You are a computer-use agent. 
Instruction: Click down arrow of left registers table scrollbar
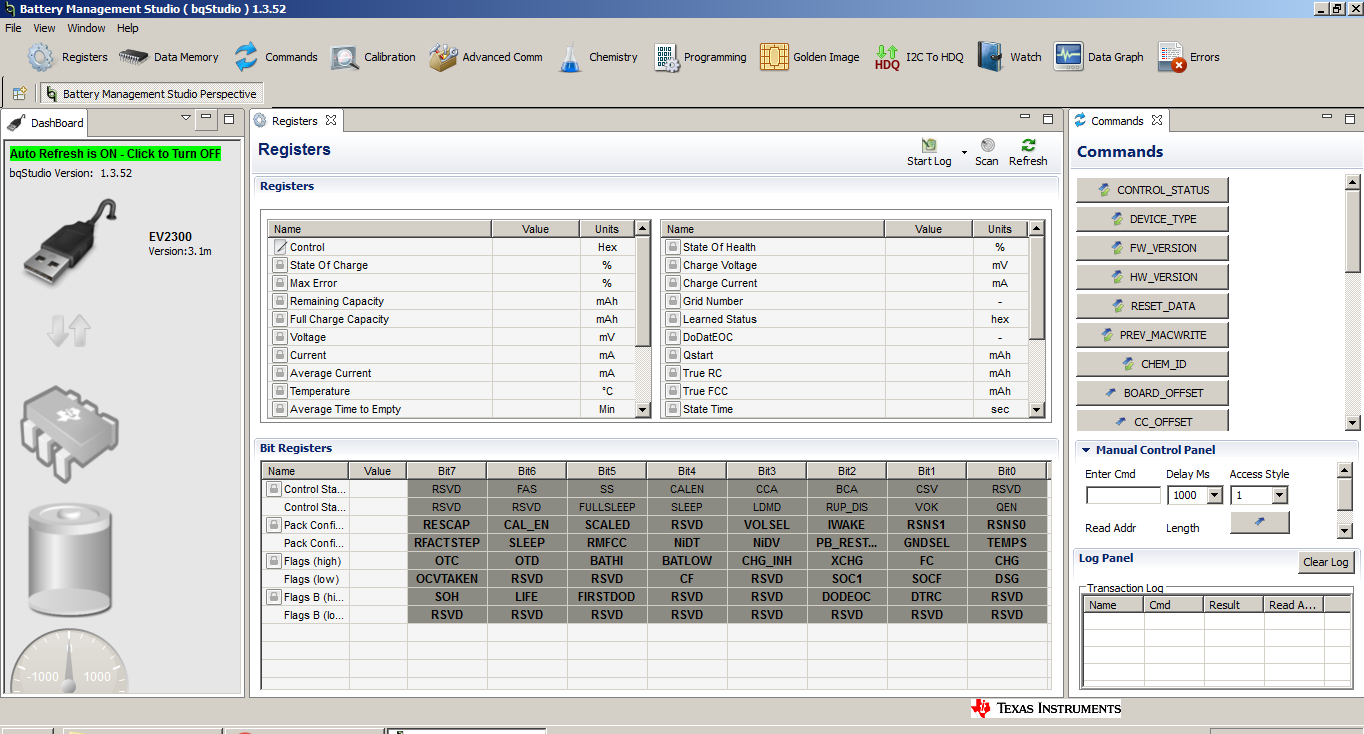tap(643, 409)
